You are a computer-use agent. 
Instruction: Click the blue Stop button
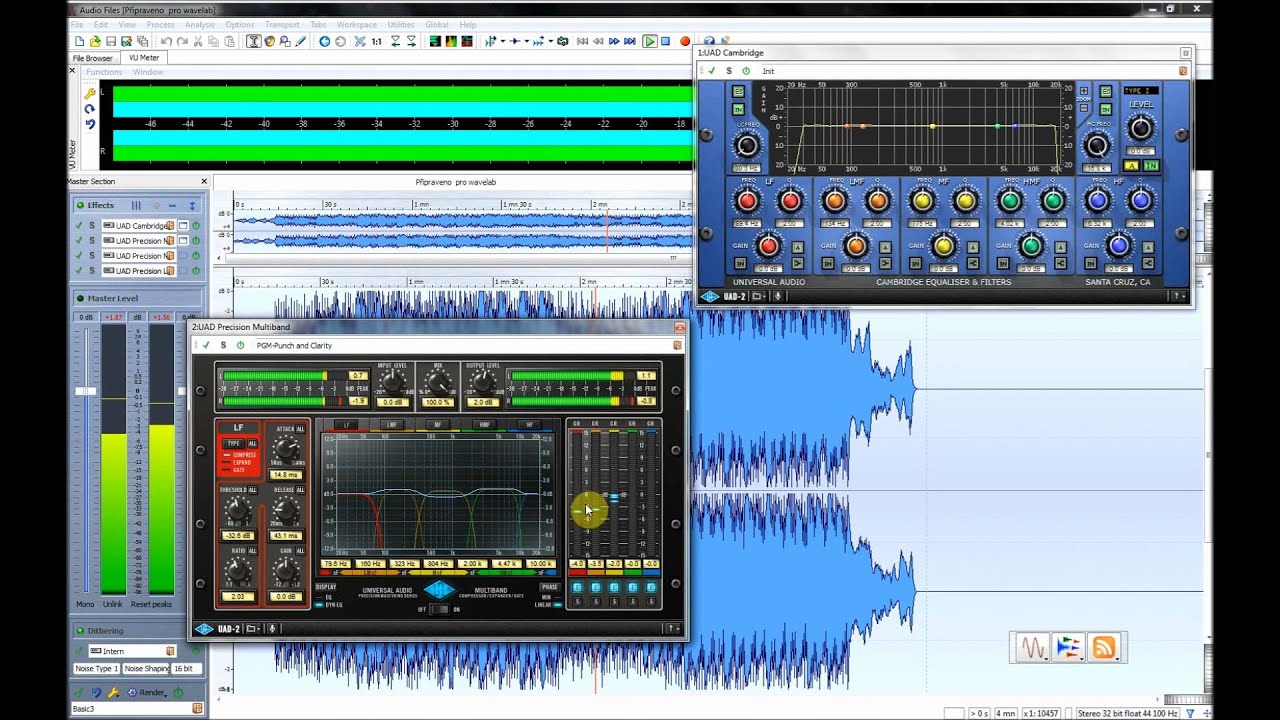click(666, 41)
